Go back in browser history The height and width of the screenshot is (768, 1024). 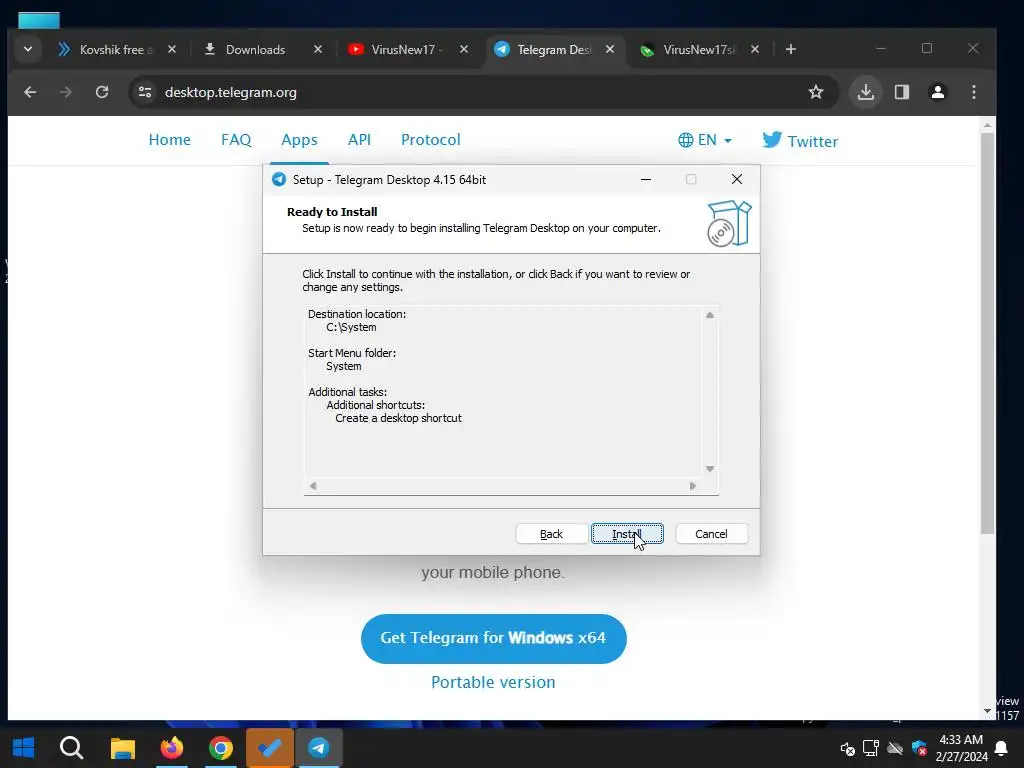pos(30,92)
